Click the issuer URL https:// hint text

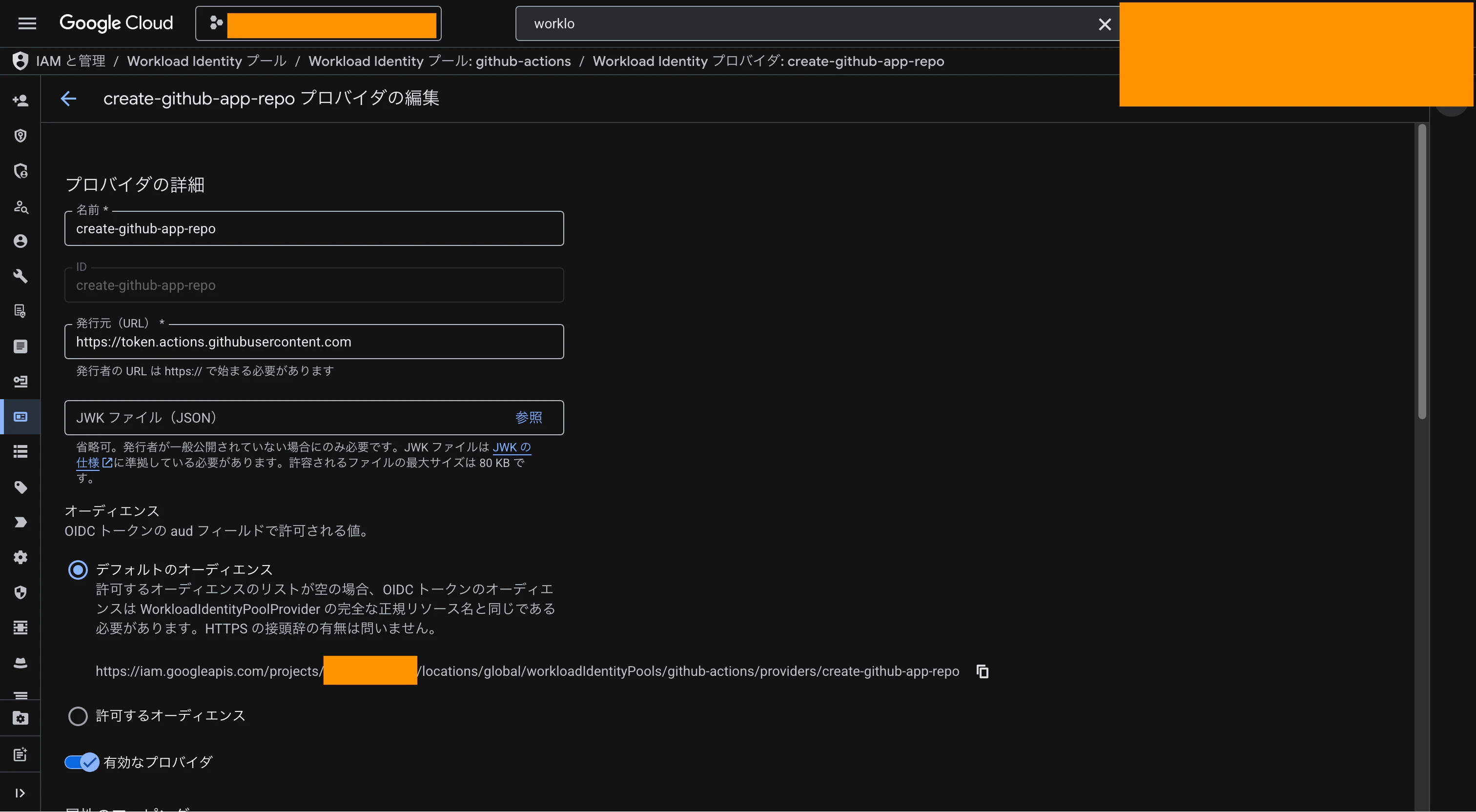205,371
